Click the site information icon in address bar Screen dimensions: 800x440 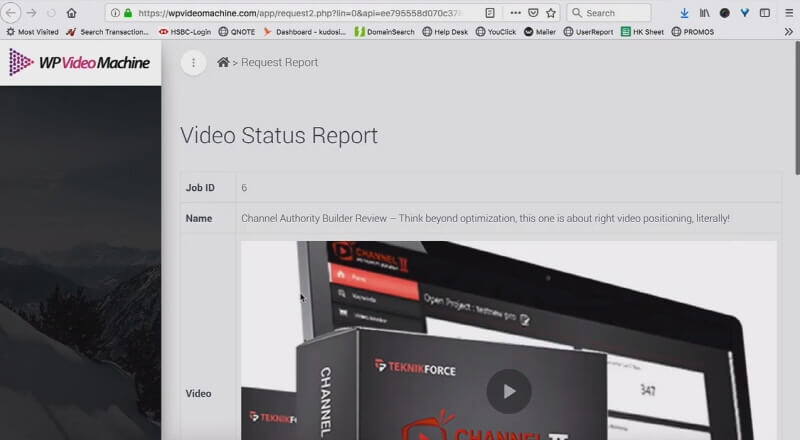coord(115,13)
